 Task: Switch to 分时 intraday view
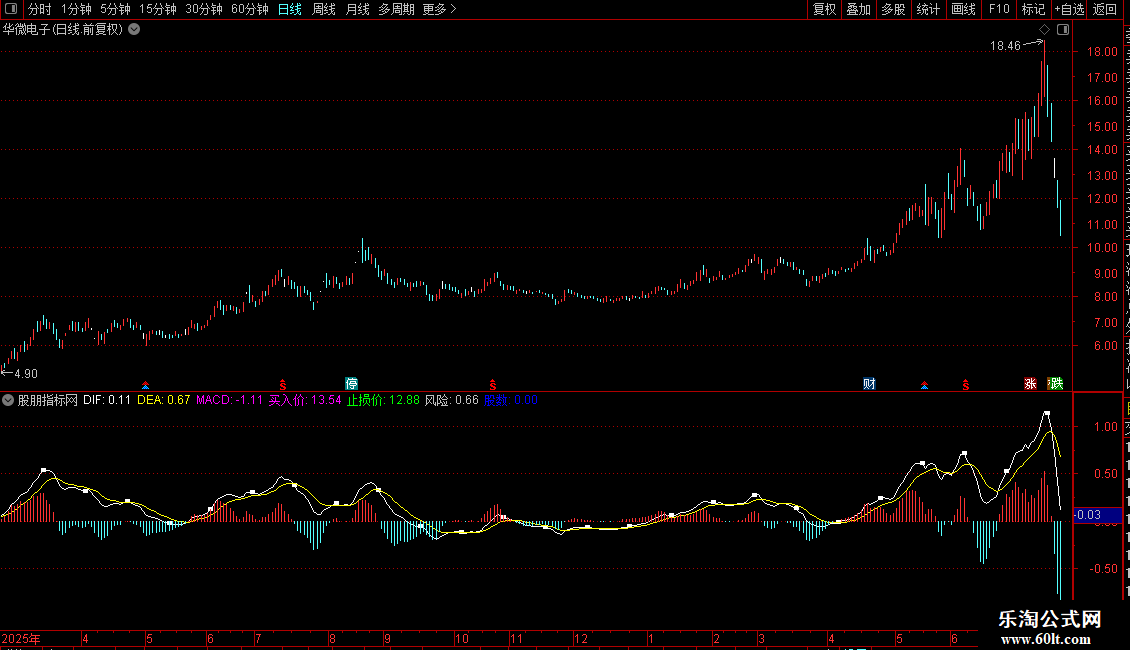coord(40,9)
